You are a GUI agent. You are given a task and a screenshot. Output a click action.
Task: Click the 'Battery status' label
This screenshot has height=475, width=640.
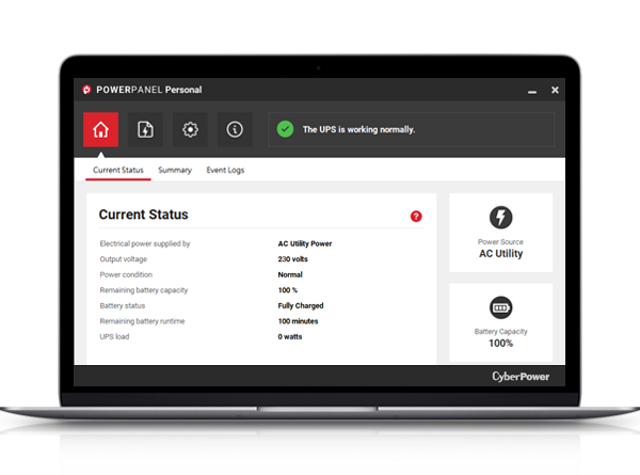click(x=122, y=306)
